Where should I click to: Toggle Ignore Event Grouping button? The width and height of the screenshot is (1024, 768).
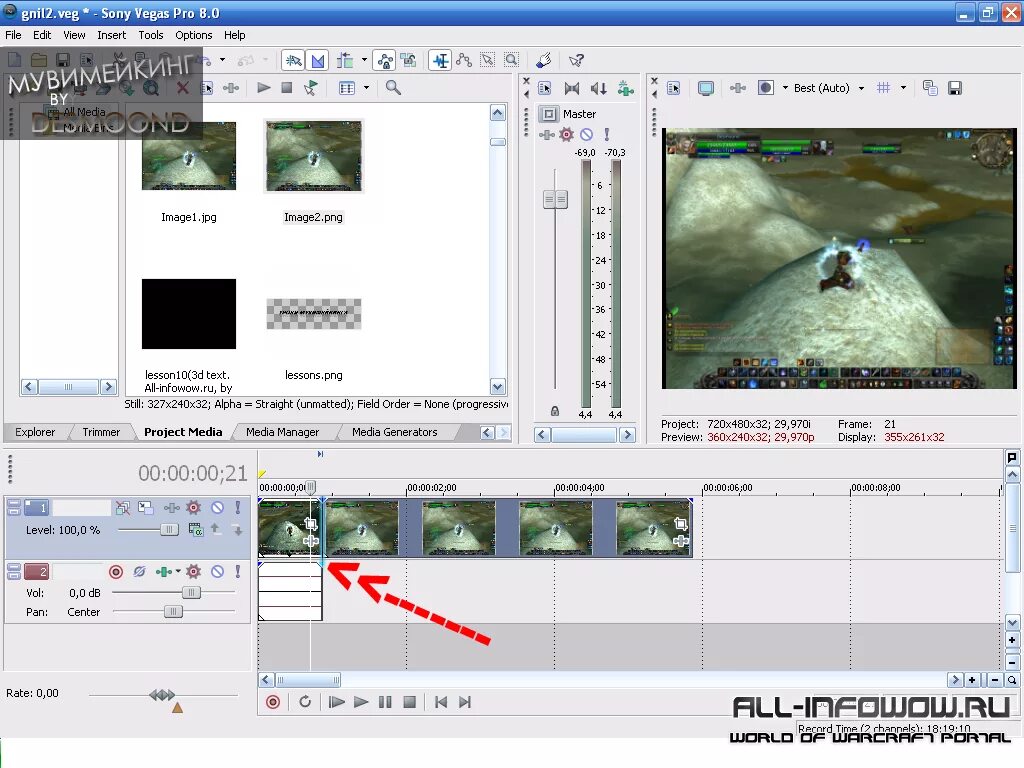pos(409,61)
